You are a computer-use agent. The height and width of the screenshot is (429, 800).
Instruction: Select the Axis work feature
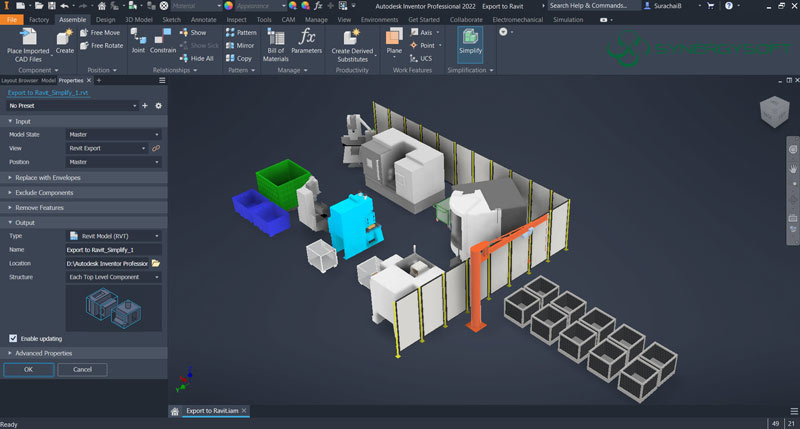click(421, 32)
